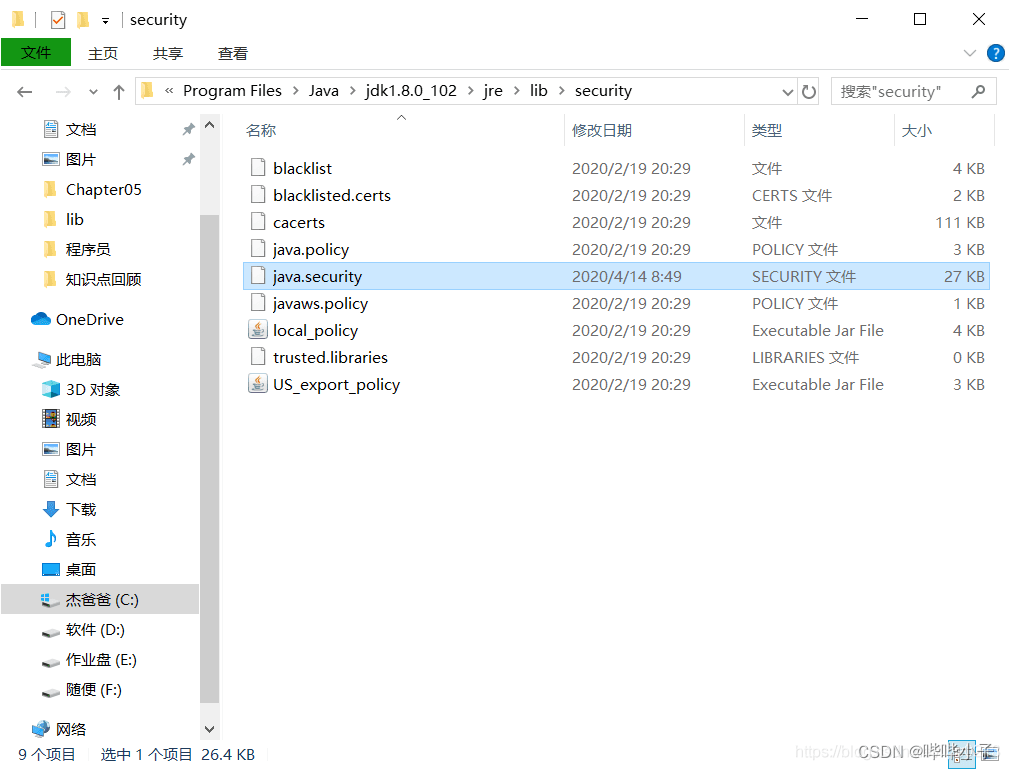This screenshot has height=770, width=1010.
Task: Click the 软件 (D:) drive icon
Action: (51, 632)
